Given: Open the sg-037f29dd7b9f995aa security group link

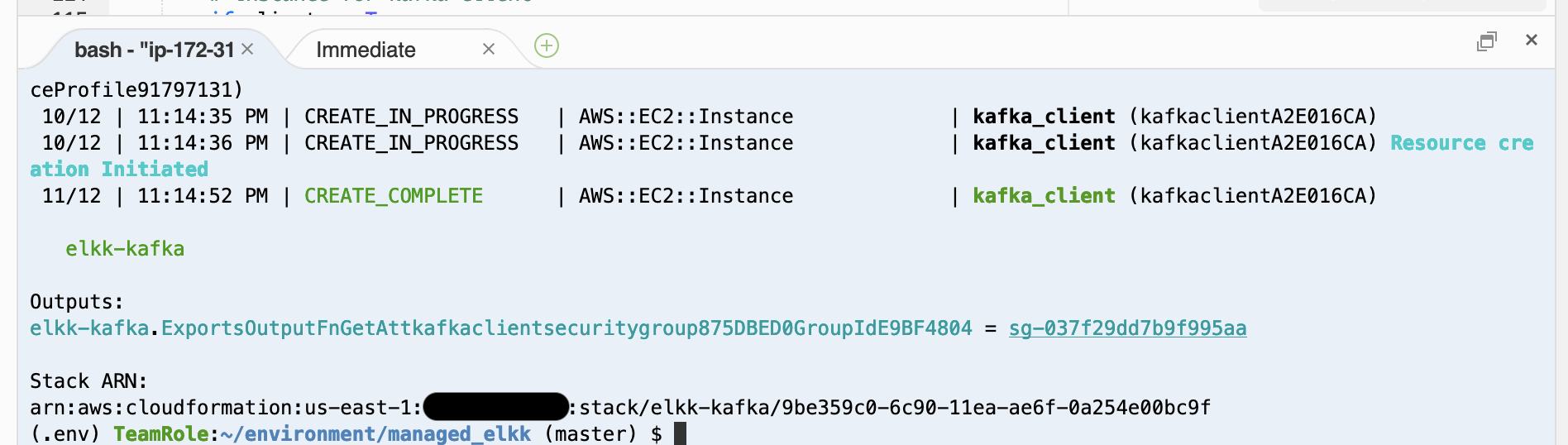Looking at the screenshot, I should [x=1127, y=328].
